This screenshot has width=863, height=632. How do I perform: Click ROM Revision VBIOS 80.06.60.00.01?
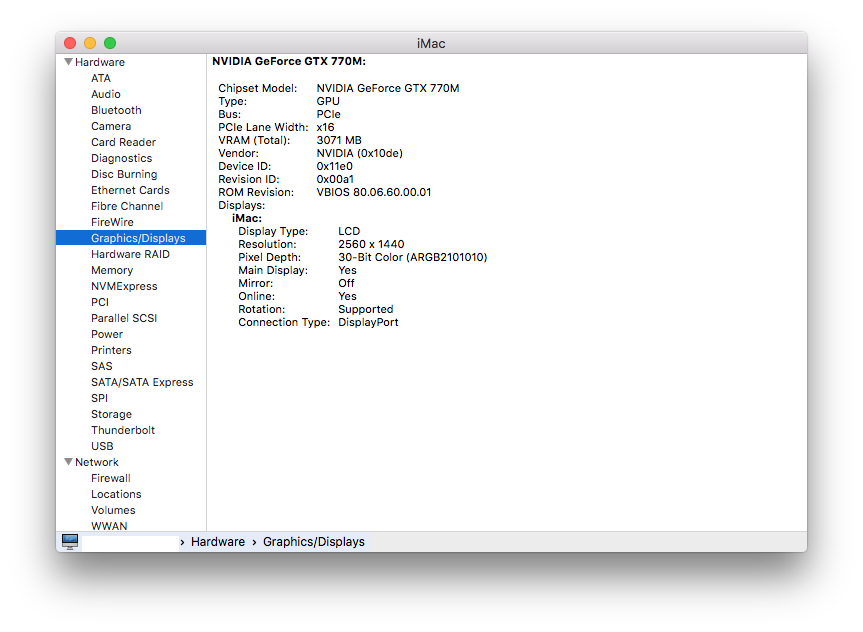pos(374,192)
